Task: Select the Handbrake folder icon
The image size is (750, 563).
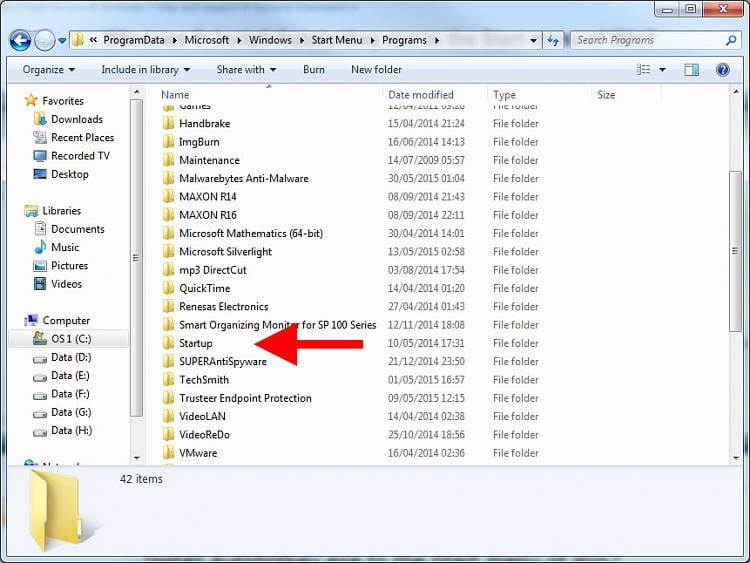Action: tap(168, 123)
